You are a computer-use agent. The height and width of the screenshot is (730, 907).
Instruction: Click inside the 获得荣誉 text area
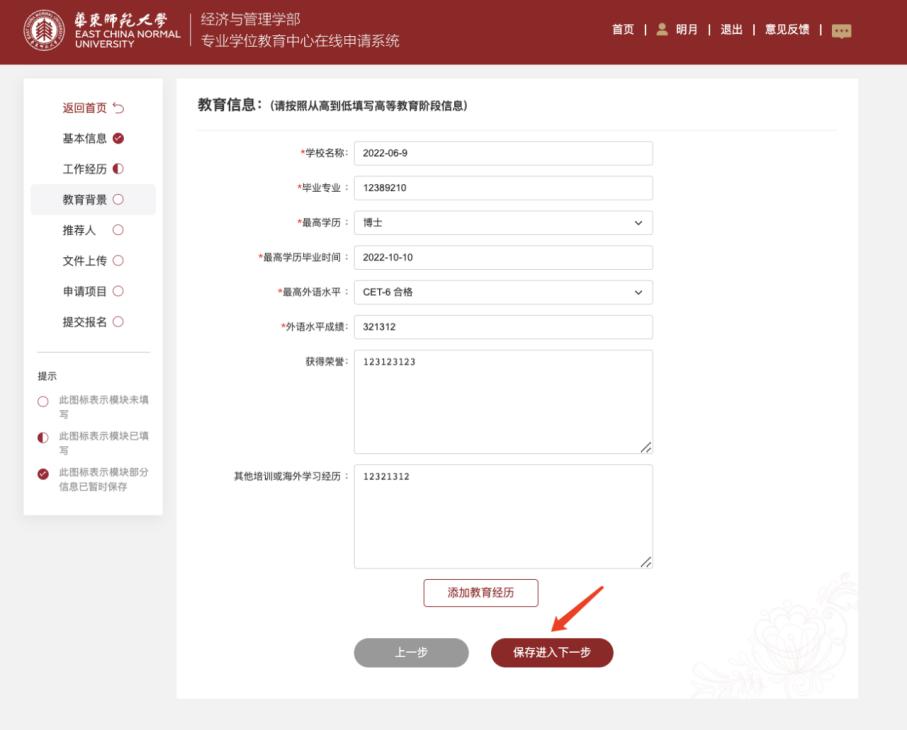click(x=503, y=401)
